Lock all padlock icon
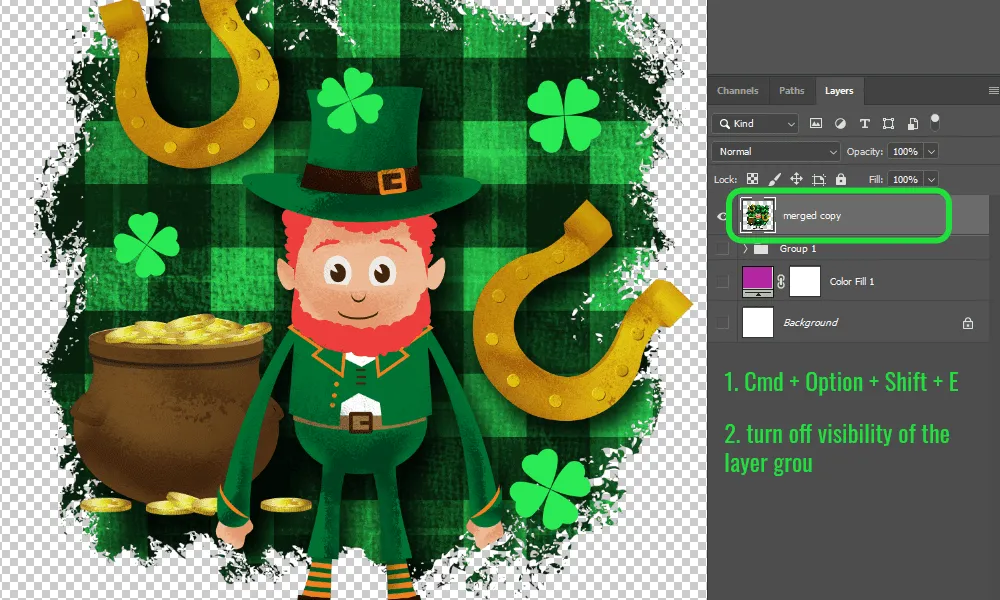Image resolution: width=1000 pixels, height=600 pixels. pyautogui.click(x=841, y=179)
